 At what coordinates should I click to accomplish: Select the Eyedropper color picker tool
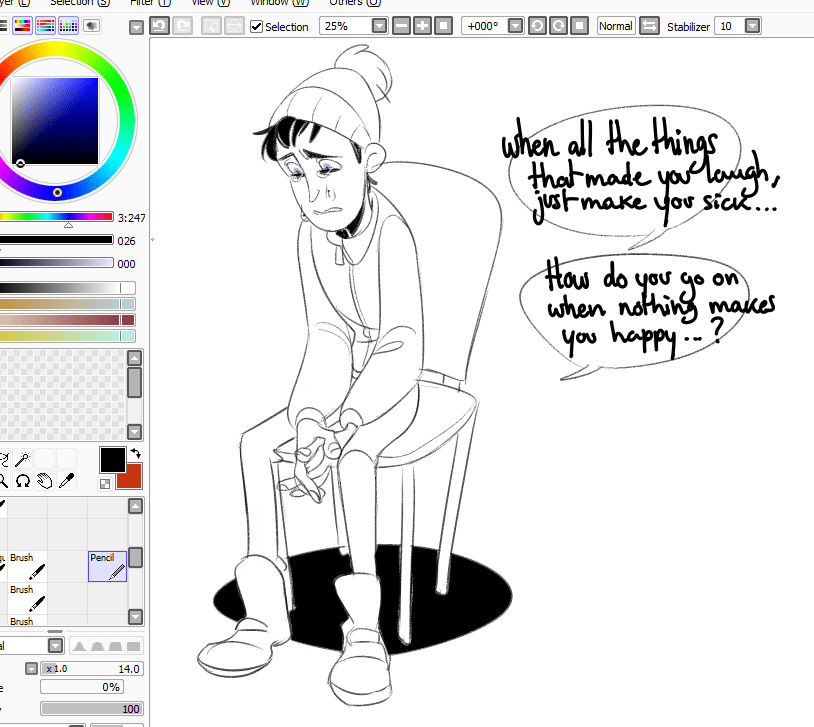point(68,481)
